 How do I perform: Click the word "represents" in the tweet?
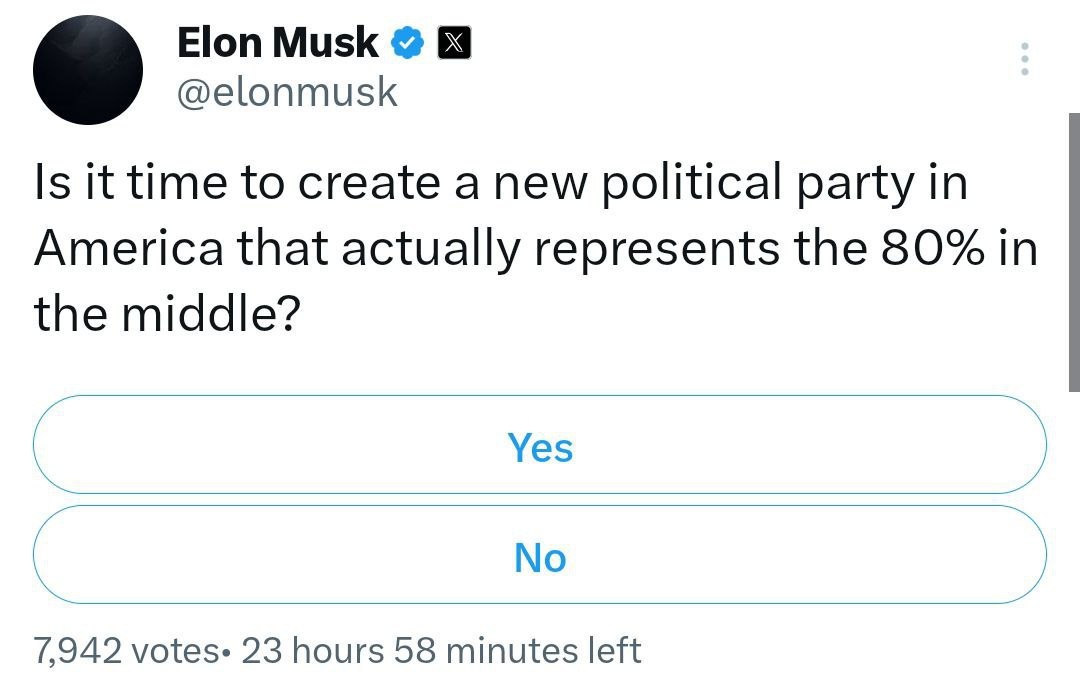tap(657, 249)
